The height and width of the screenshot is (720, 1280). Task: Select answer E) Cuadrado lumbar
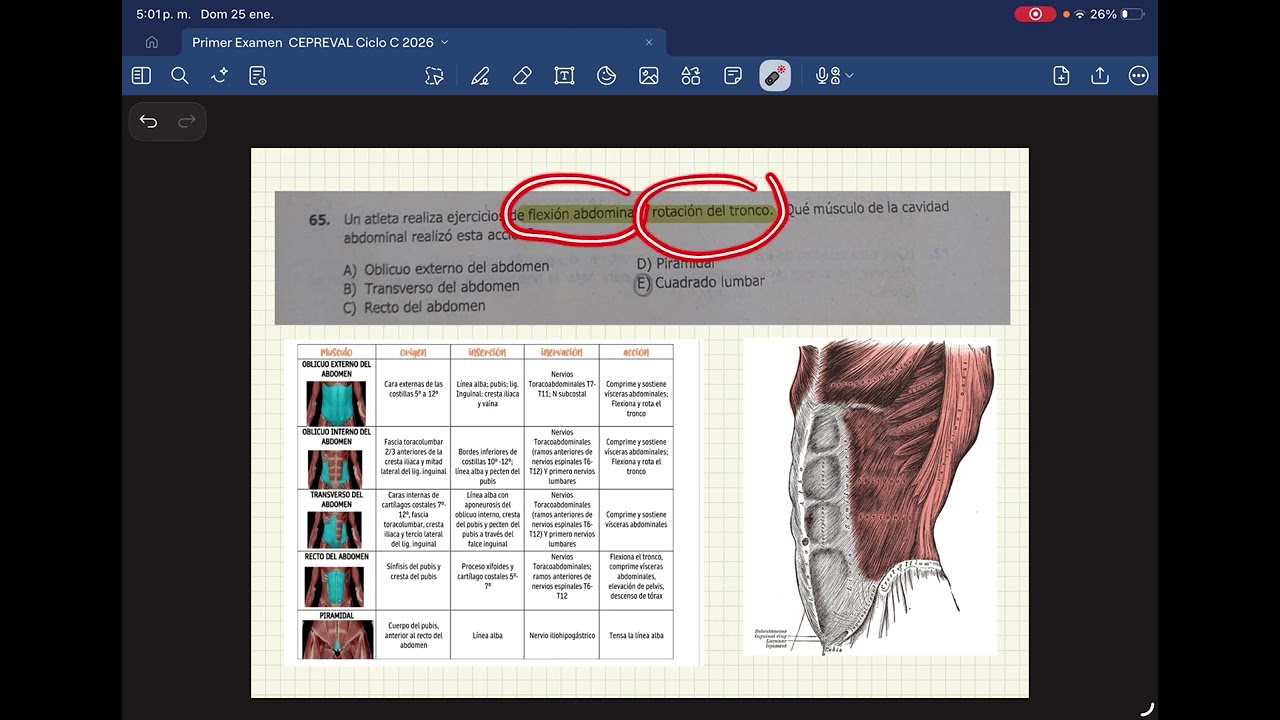[x=700, y=283]
